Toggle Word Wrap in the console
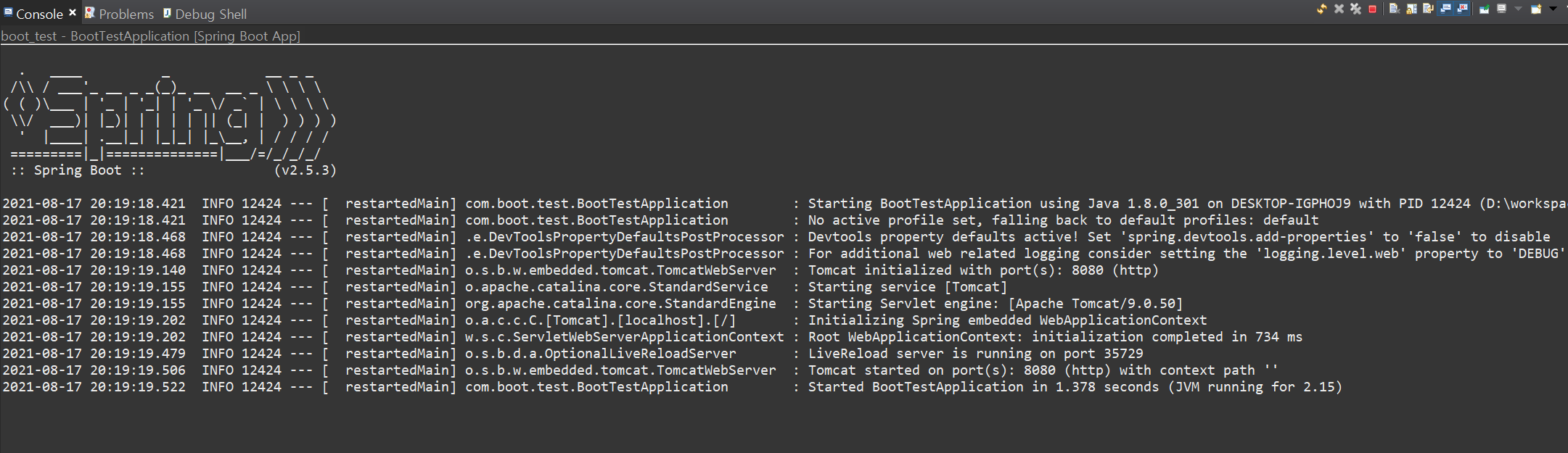Viewport: 1568px width, 453px height. pyautogui.click(x=1428, y=9)
